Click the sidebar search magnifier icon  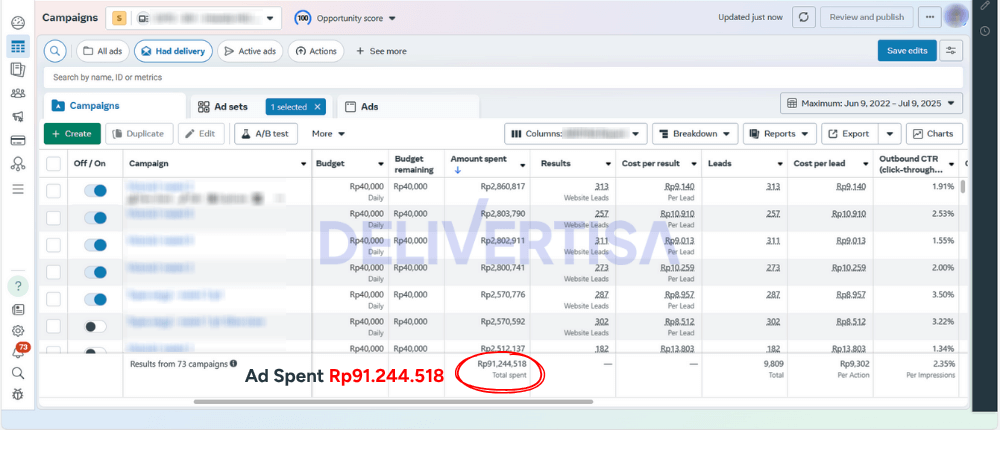tap(18, 373)
